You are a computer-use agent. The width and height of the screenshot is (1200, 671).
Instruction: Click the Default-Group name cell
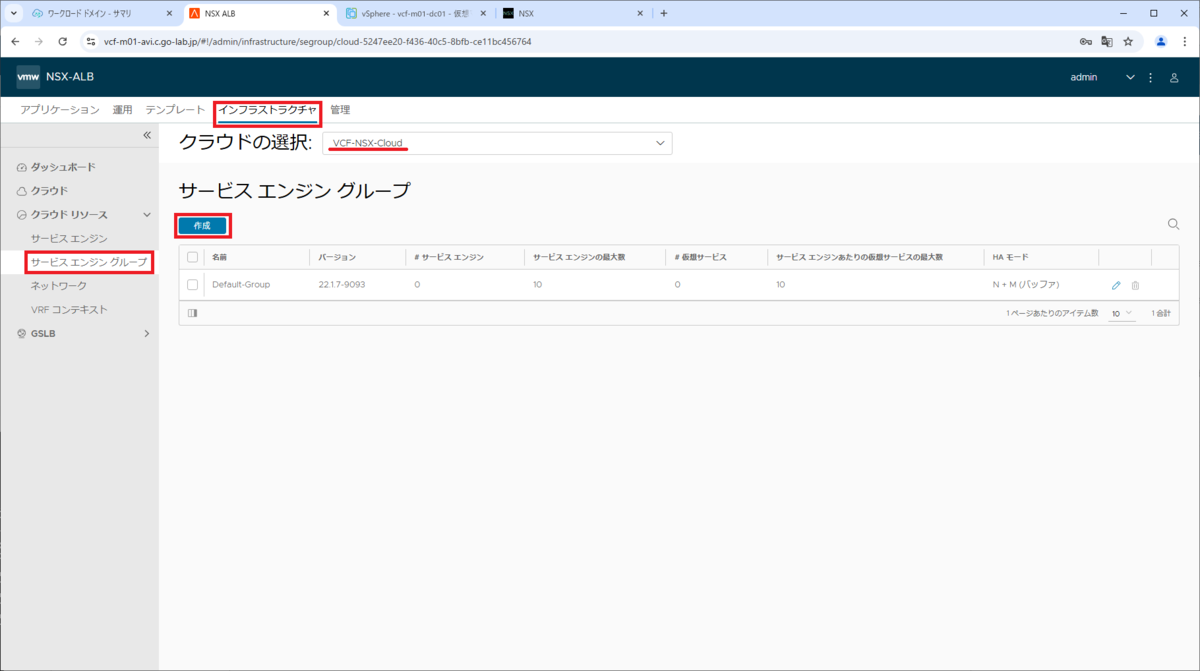pyautogui.click(x=241, y=285)
